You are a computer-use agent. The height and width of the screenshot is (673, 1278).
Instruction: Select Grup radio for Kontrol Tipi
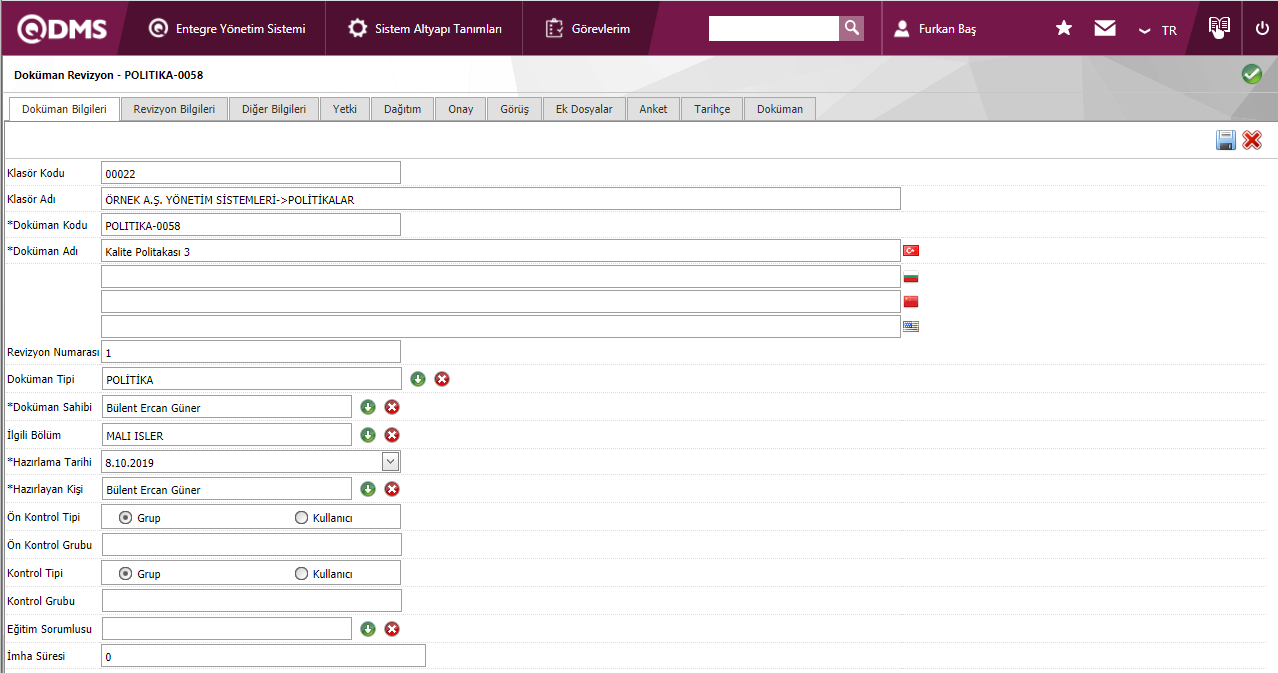(125, 574)
